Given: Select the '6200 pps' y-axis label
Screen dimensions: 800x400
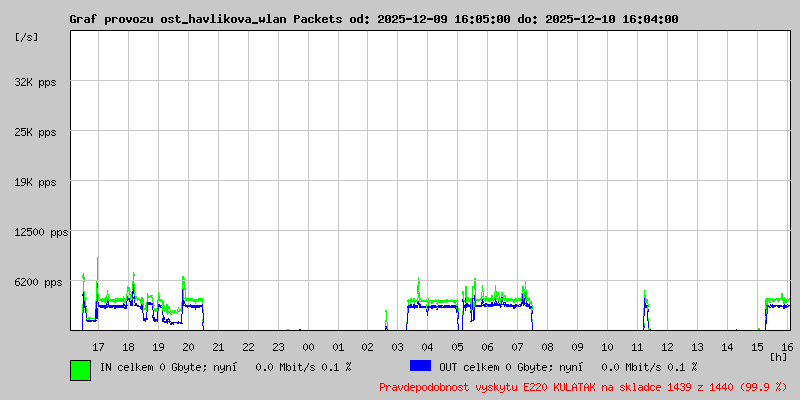Looking at the screenshot, I should [x=38, y=282].
